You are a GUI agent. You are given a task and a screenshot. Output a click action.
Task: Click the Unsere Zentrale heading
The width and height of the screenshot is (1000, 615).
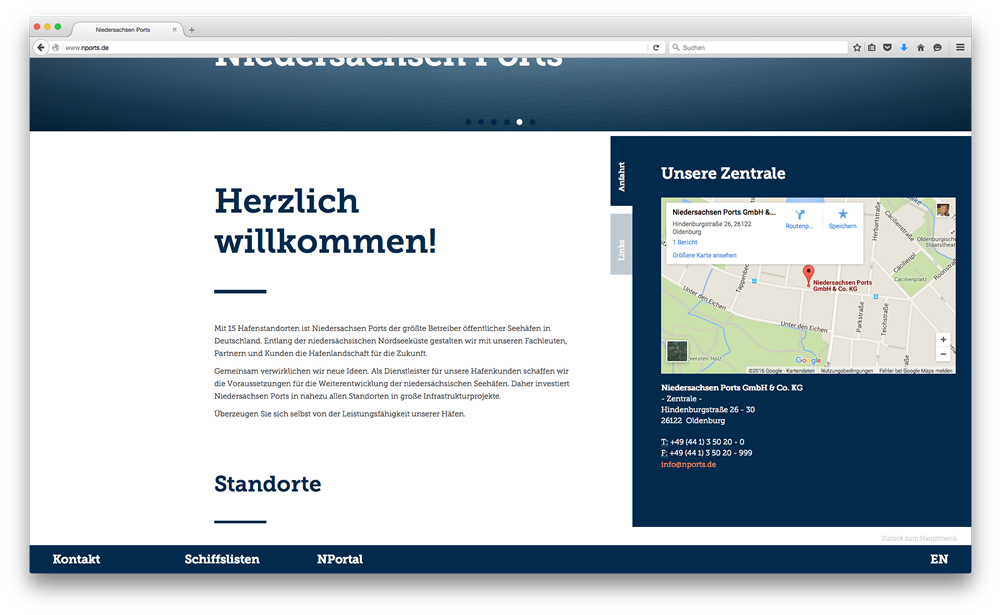[x=723, y=173]
